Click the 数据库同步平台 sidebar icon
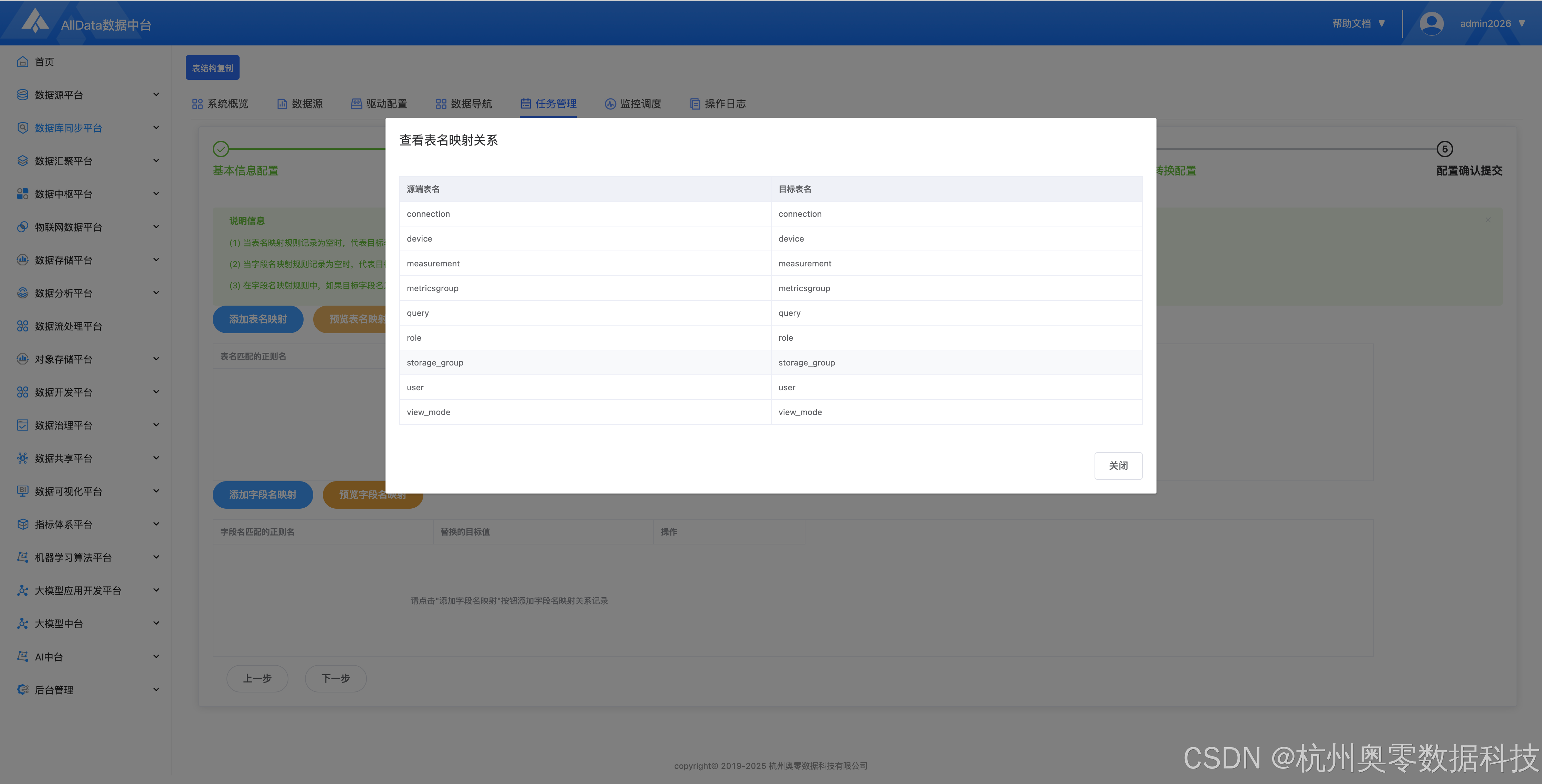Viewport: 1542px width, 784px height. click(x=23, y=127)
